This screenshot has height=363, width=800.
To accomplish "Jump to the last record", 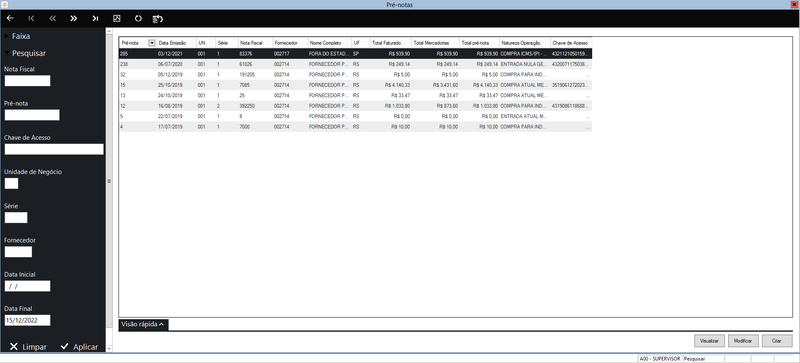I will [95, 18].
